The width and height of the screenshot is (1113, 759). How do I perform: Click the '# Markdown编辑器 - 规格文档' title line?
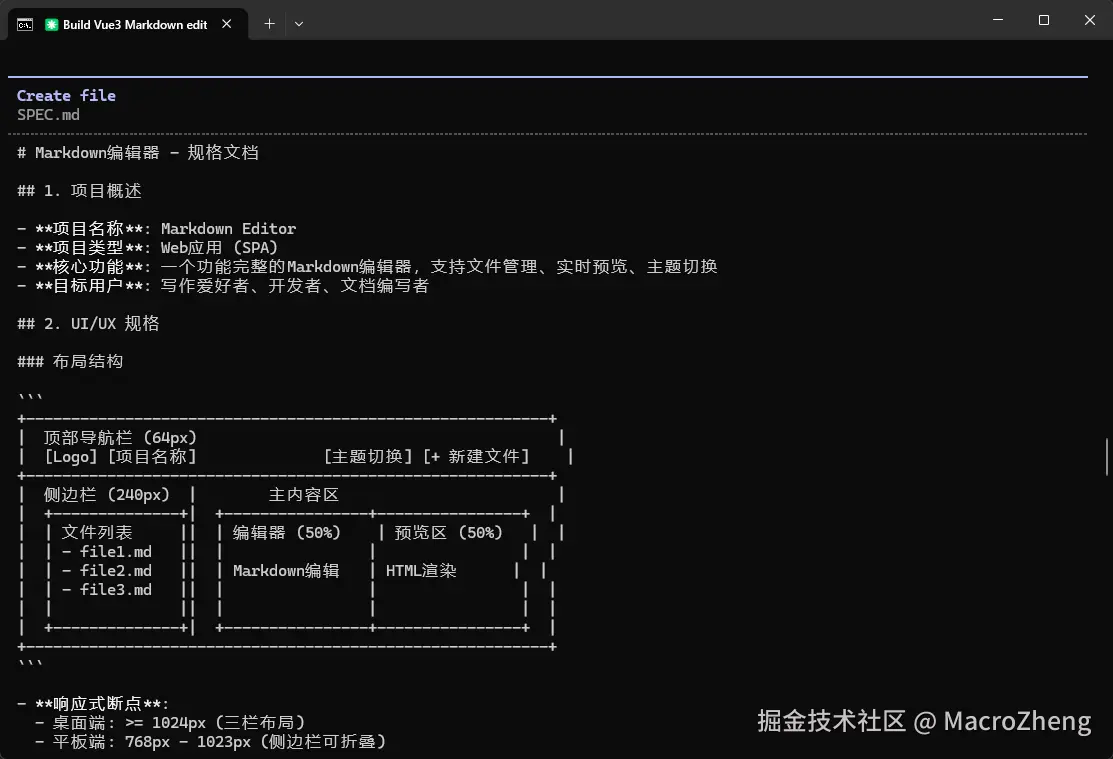(x=138, y=153)
